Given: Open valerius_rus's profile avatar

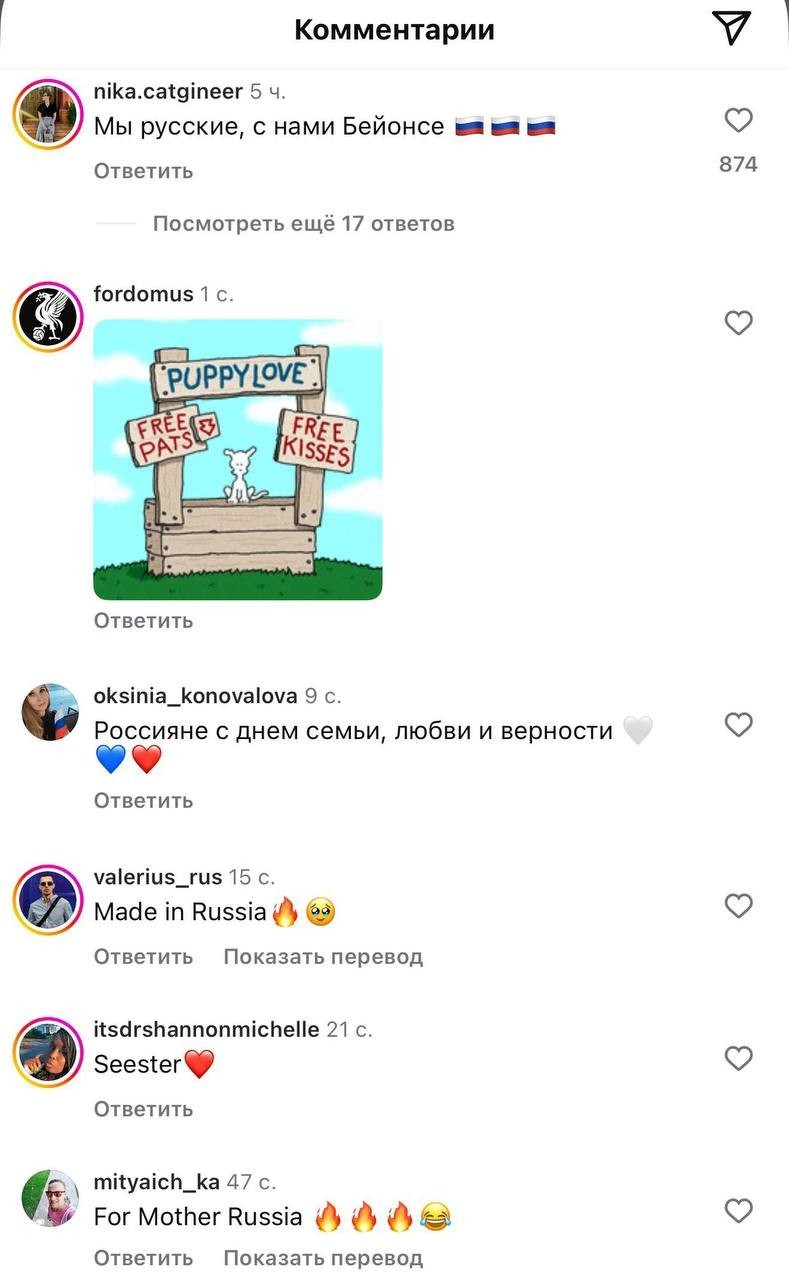Looking at the screenshot, I should pyautogui.click(x=48, y=899).
